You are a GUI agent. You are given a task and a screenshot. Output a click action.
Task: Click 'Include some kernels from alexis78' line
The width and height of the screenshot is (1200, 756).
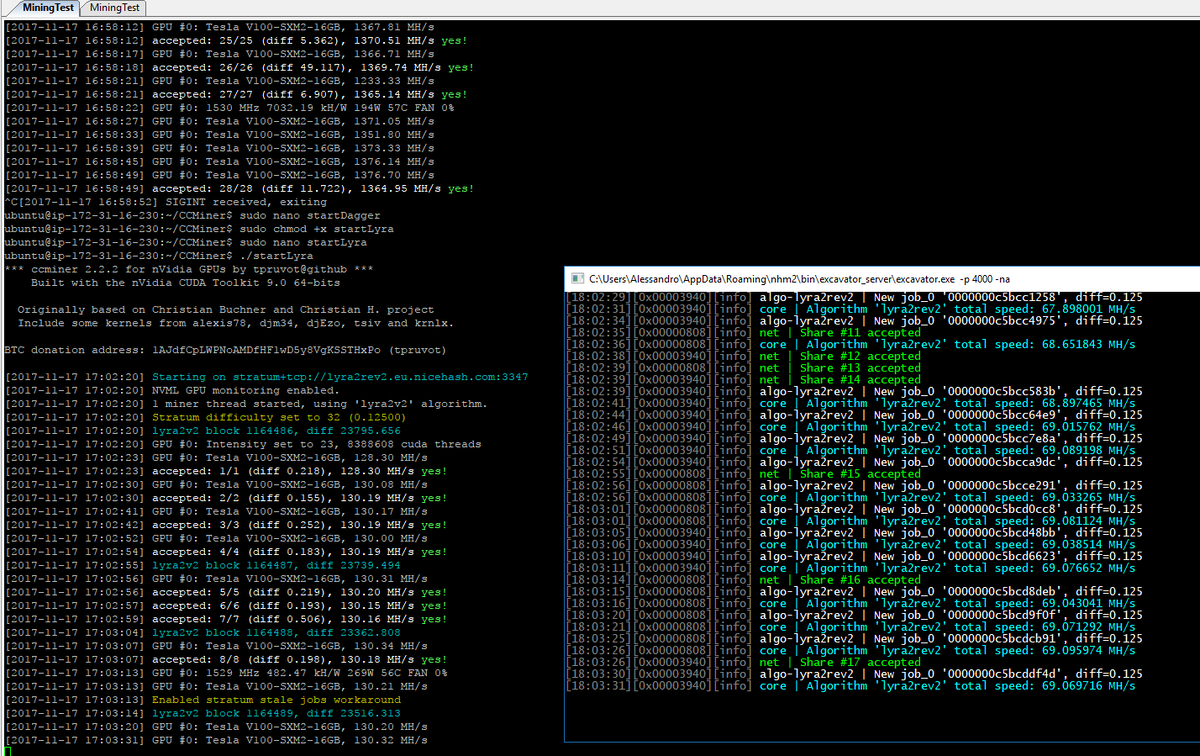pos(236,323)
